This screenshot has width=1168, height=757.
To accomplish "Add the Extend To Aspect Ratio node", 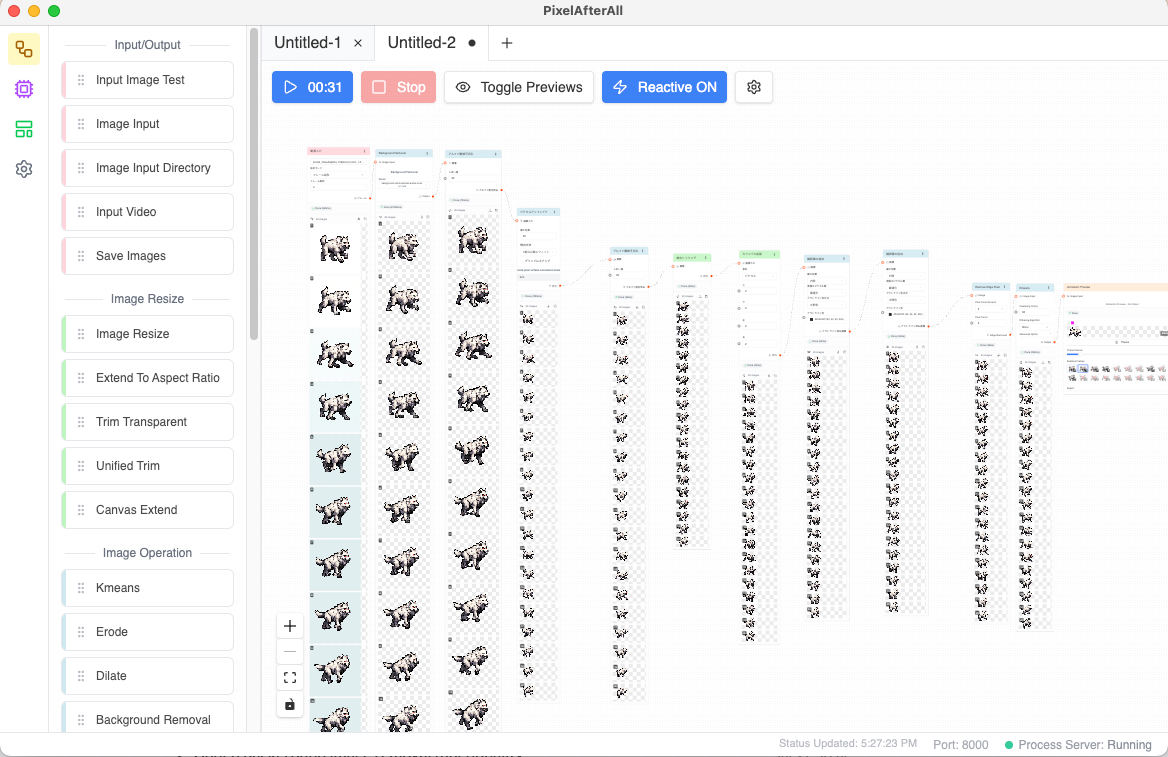I will coord(147,378).
